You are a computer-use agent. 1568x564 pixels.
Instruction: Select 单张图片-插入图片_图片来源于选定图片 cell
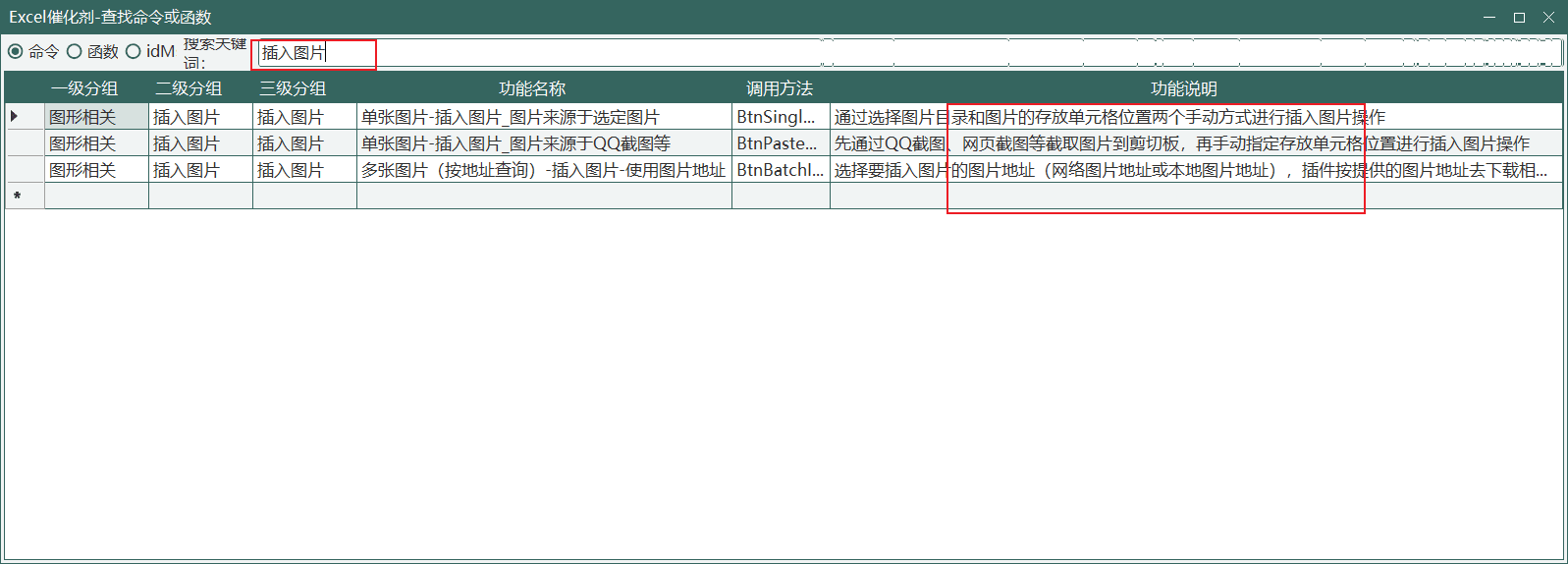pos(544,116)
